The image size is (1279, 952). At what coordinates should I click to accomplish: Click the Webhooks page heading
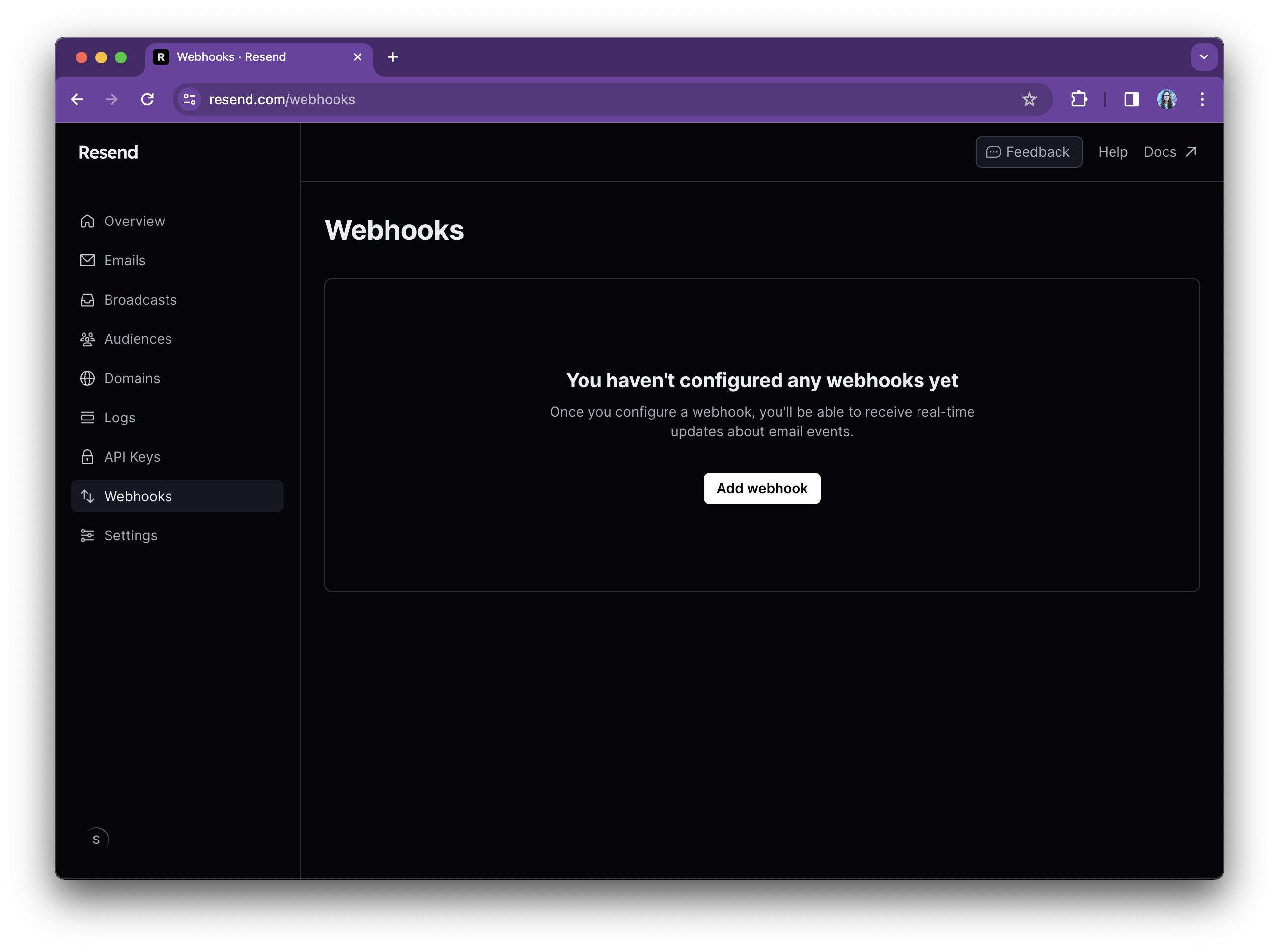[394, 230]
